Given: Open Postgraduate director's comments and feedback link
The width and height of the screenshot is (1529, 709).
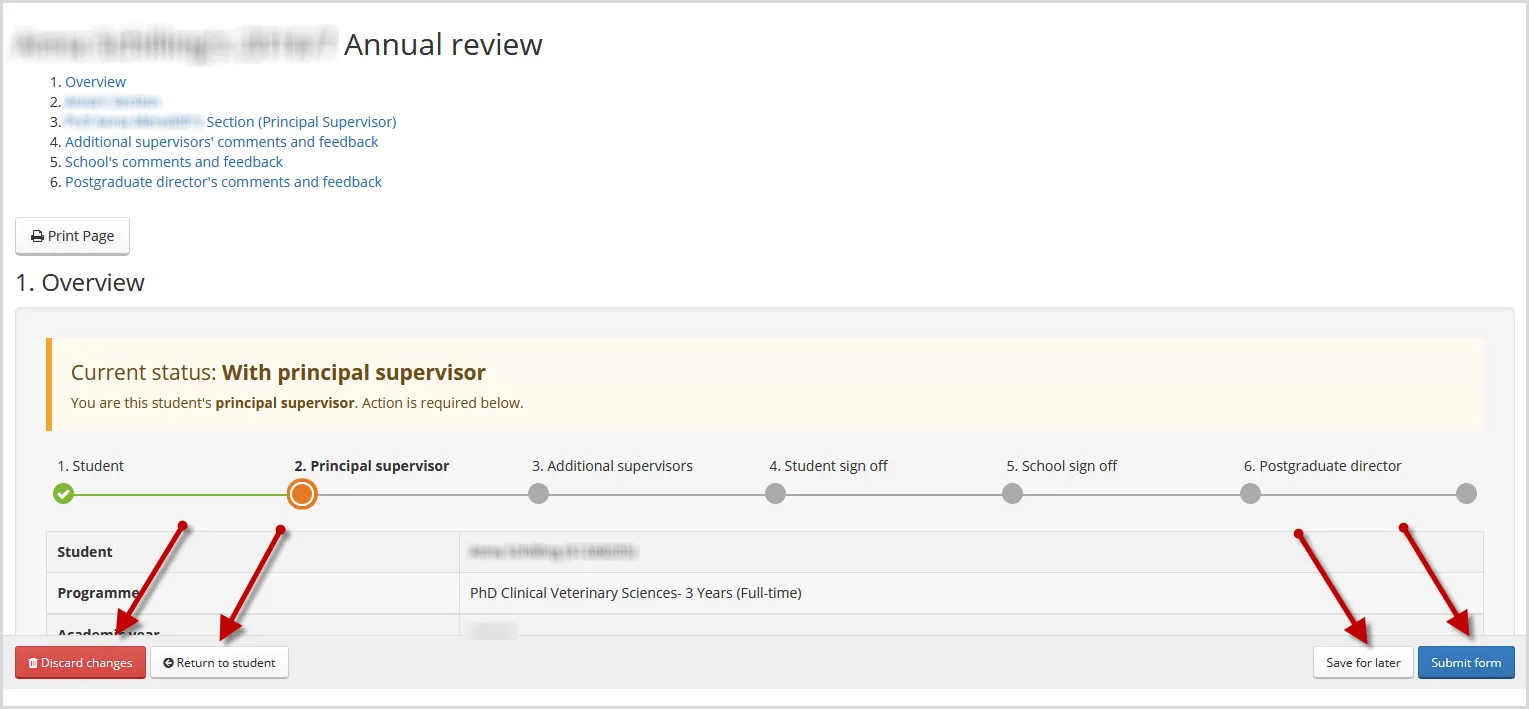Looking at the screenshot, I should coord(223,182).
